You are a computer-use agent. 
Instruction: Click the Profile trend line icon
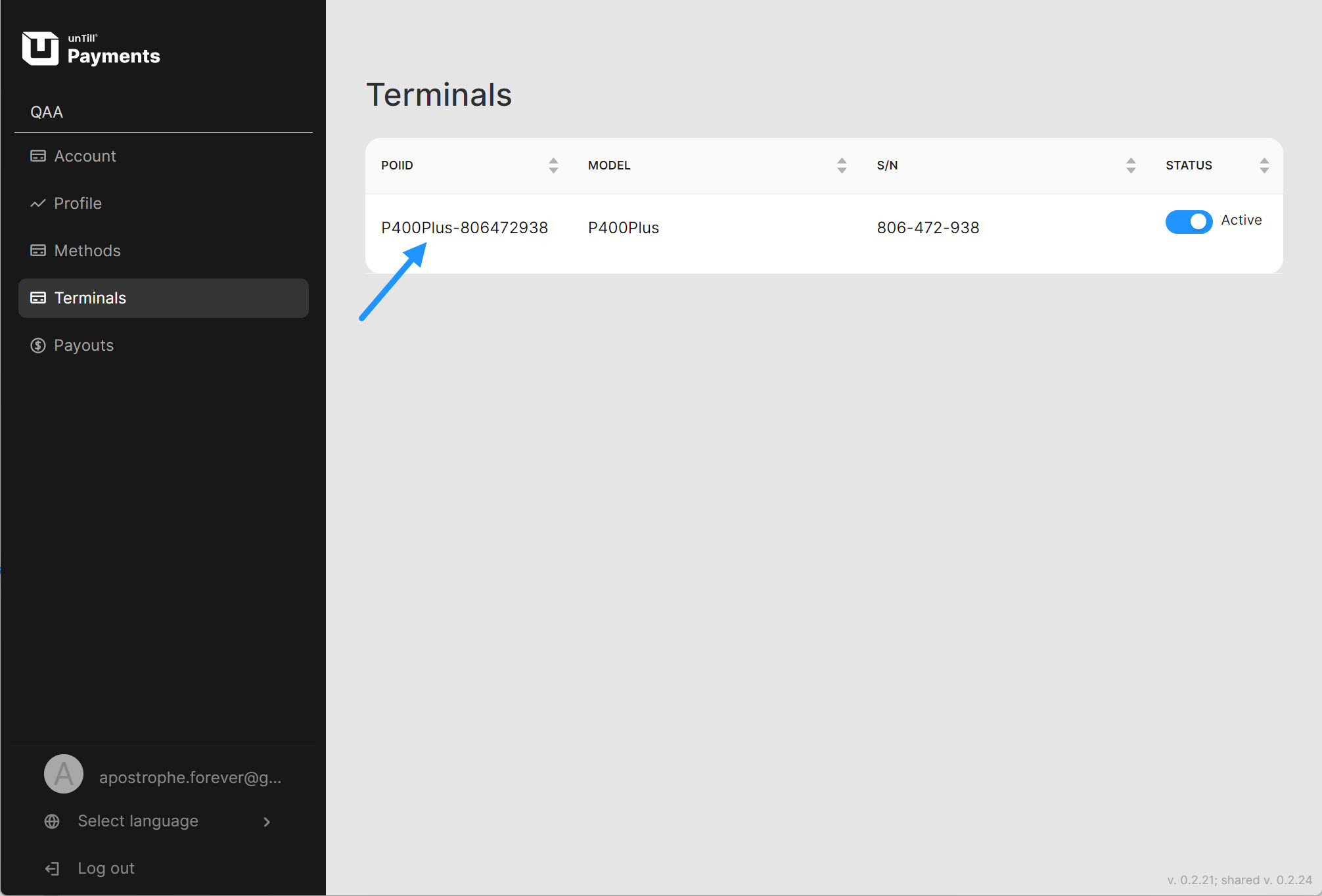(38, 204)
